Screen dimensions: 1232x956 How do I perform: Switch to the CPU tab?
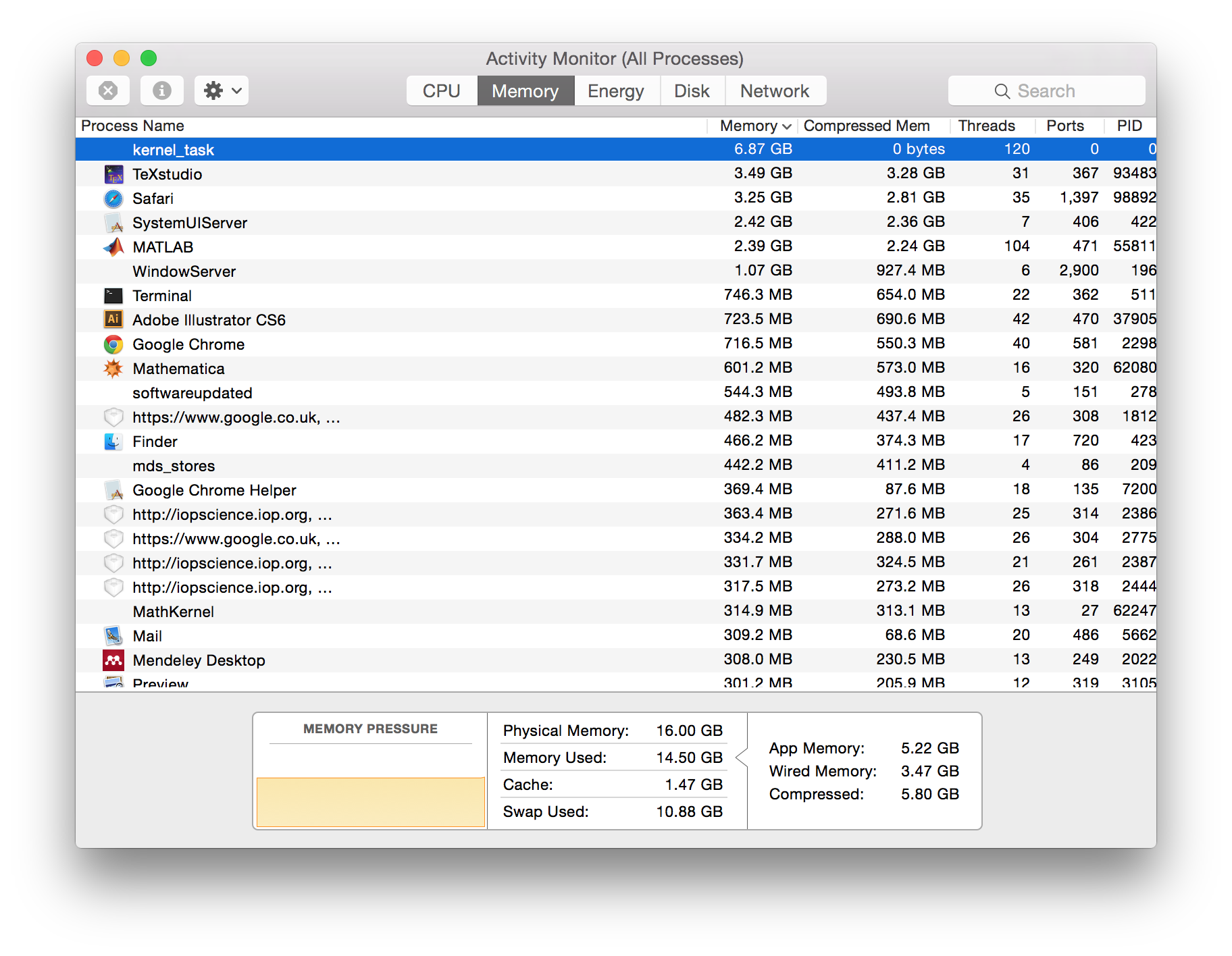coord(442,90)
